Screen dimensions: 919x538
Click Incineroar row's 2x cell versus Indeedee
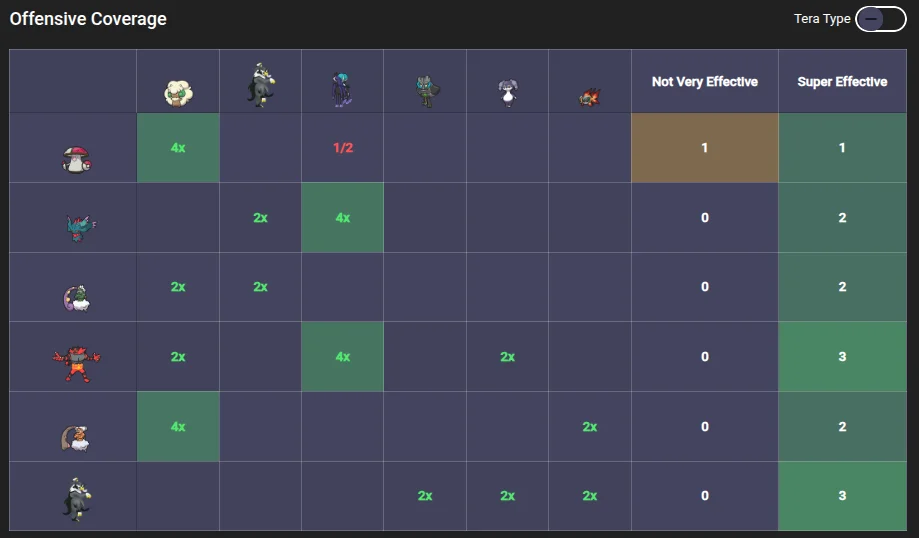click(508, 356)
